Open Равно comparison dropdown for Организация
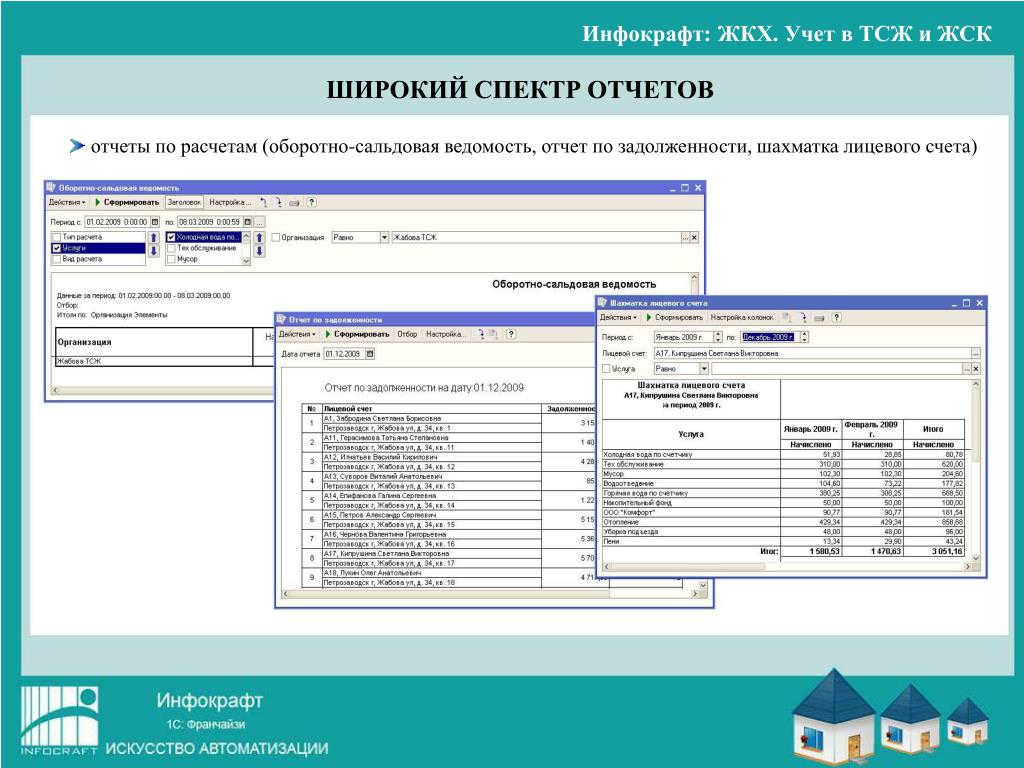Viewport: 1024px width, 768px height. 385,238
